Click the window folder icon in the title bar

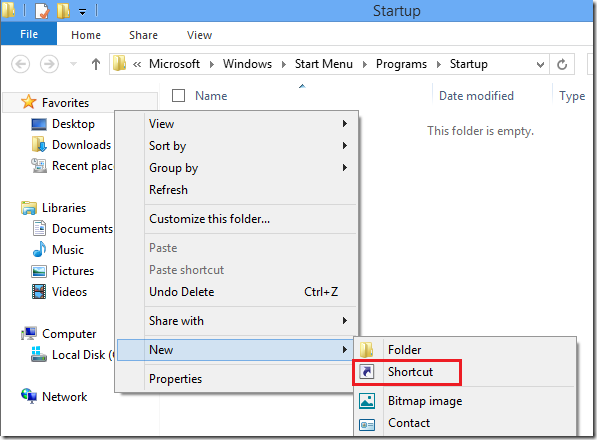(x=8, y=10)
